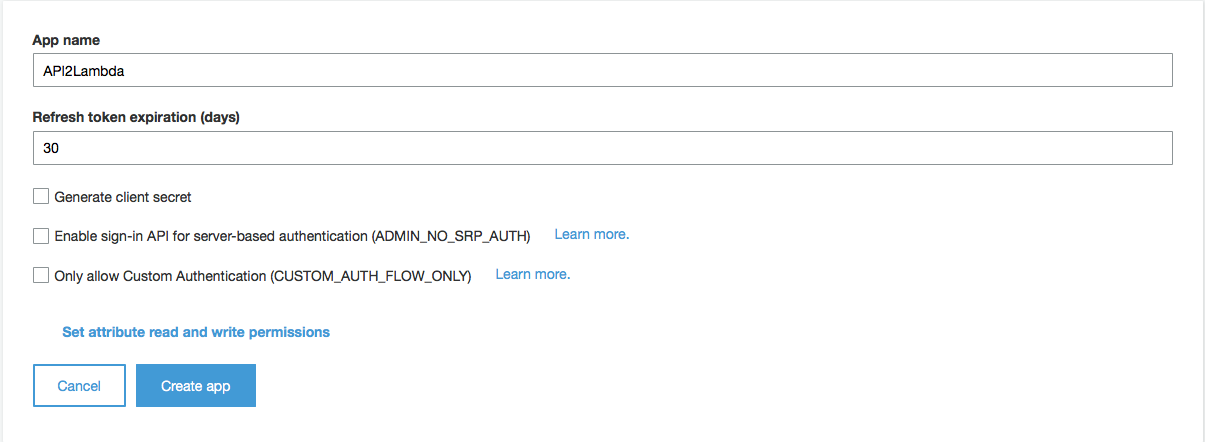Image resolution: width=1205 pixels, height=442 pixels.
Task: Click the App name input field
Action: point(602,71)
